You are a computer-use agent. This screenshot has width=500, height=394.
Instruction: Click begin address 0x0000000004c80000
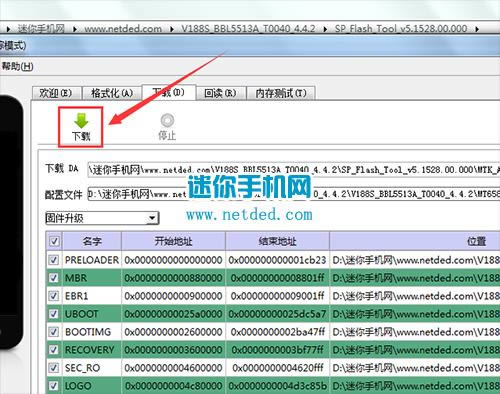tap(173, 386)
